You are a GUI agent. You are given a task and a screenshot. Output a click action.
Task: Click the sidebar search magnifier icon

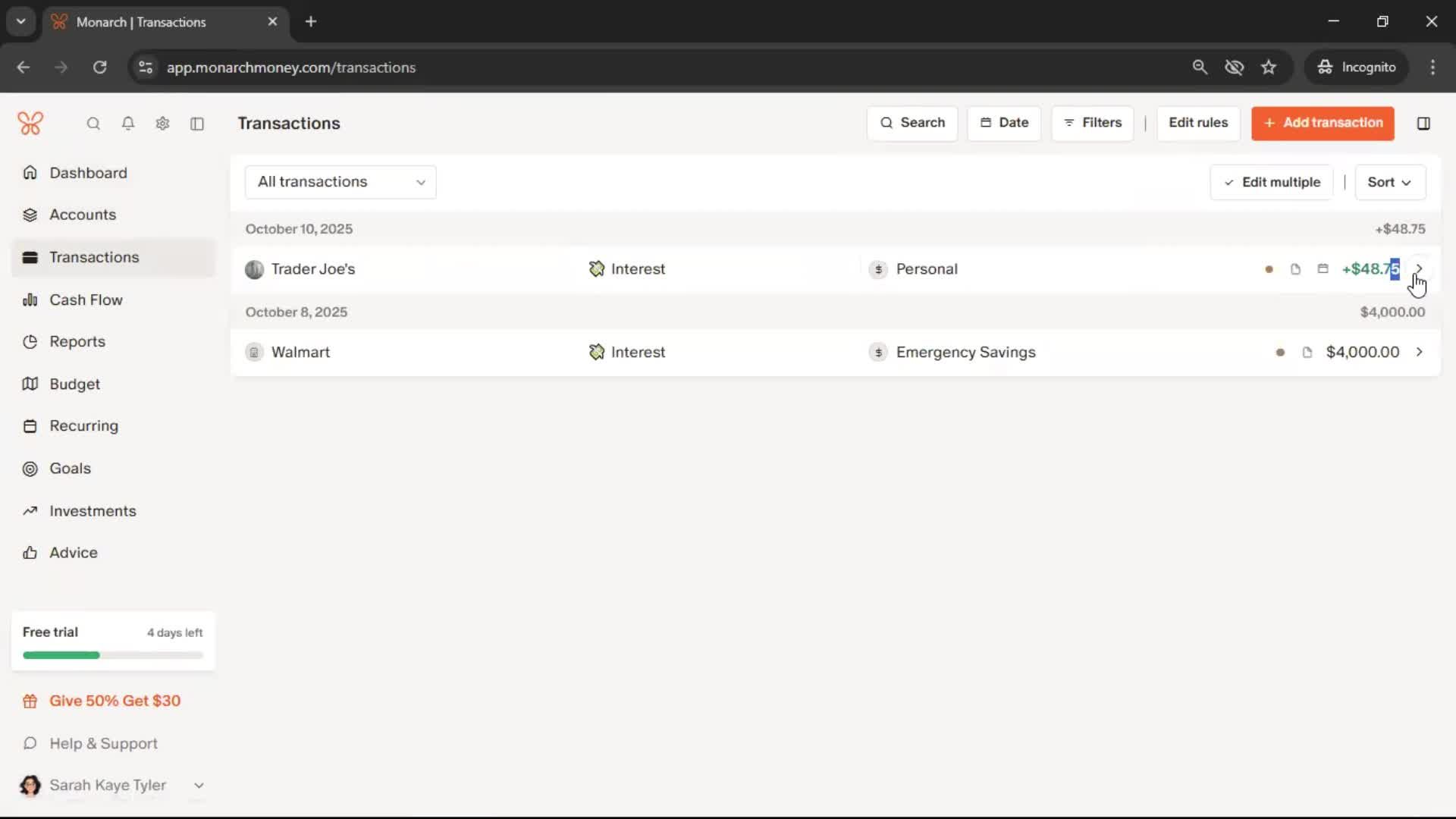(x=93, y=124)
